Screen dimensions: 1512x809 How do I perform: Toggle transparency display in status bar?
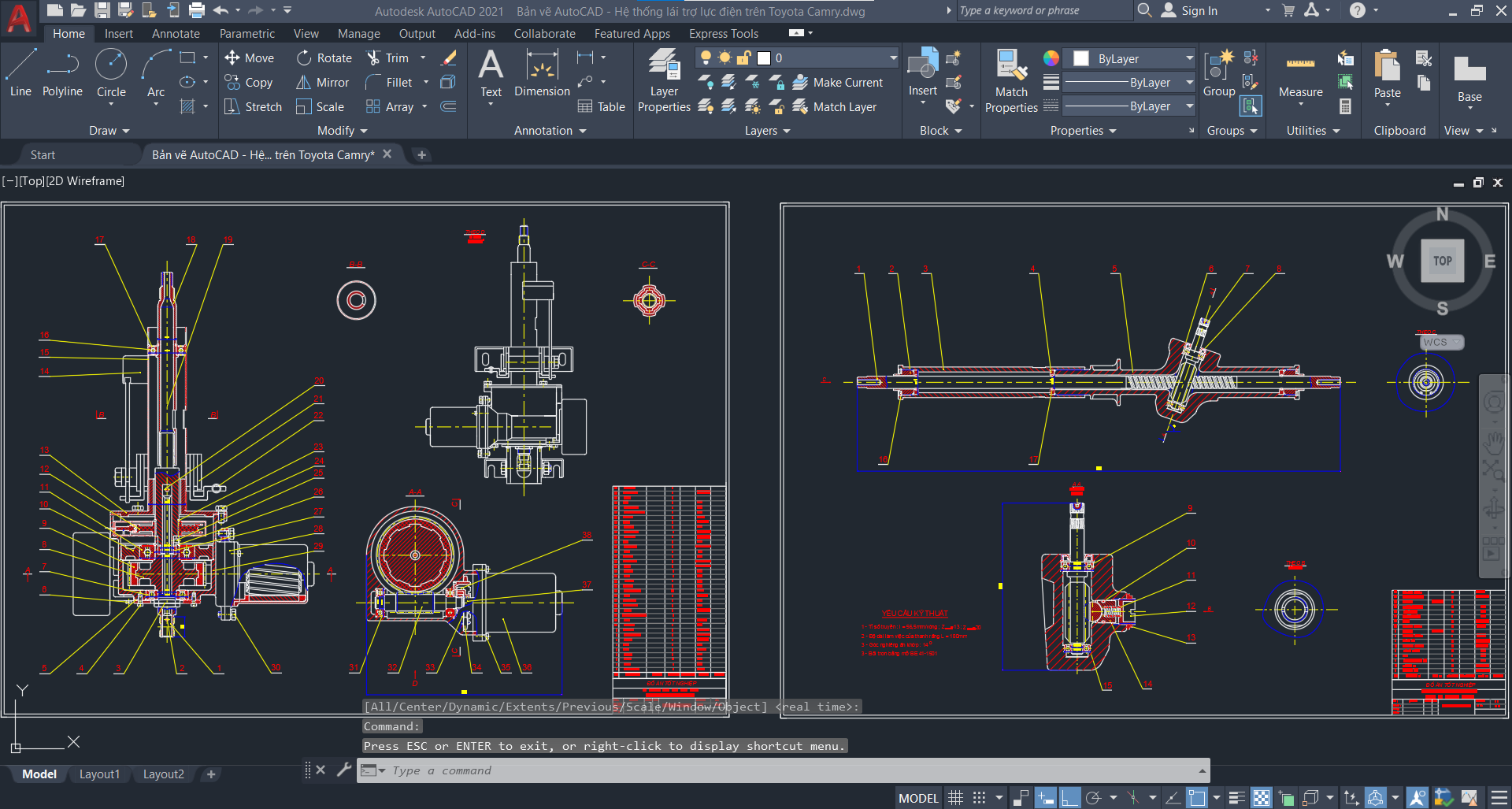pos(1262,798)
